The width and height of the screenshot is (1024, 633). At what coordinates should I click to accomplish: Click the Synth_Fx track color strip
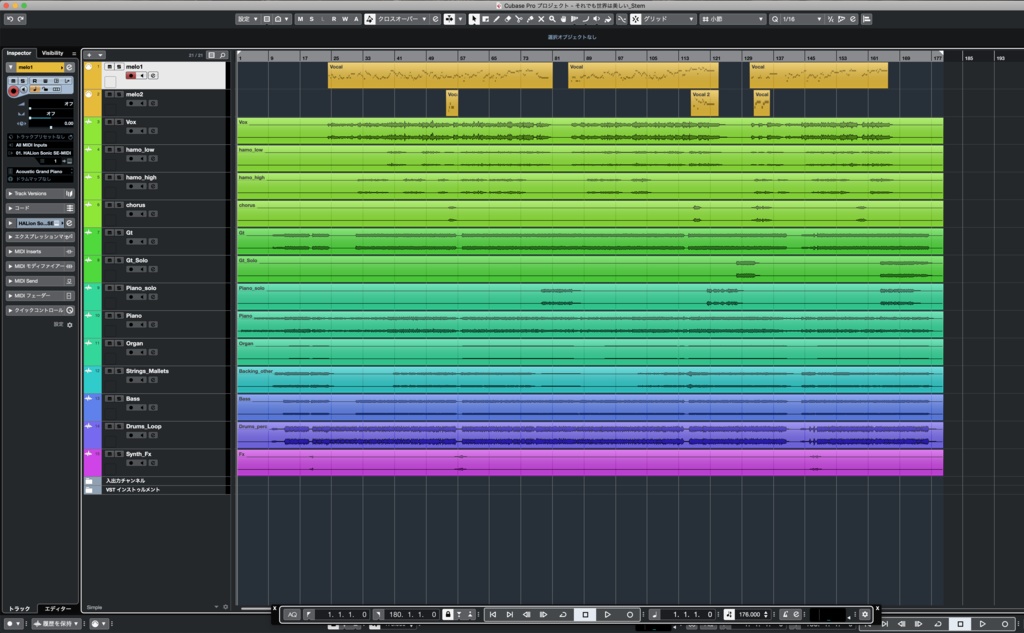pos(92,462)
